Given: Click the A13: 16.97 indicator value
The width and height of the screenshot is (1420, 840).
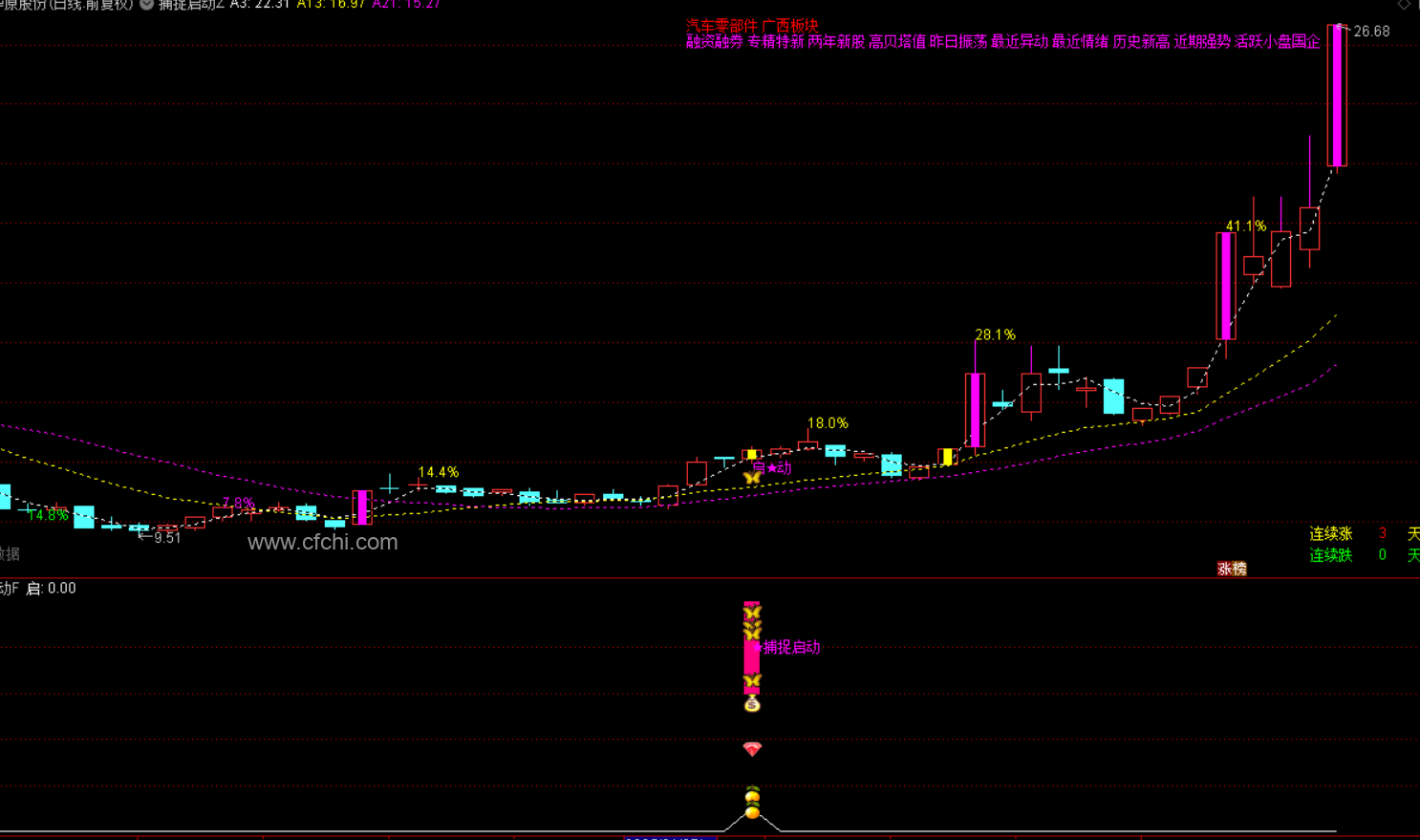Looking at the screenshot, I should (x=332, y=5).
